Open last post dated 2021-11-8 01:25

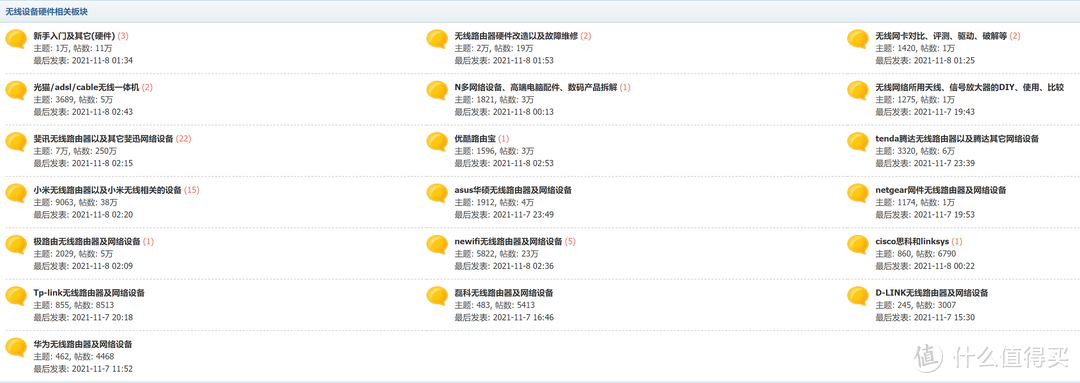point(944,61)
